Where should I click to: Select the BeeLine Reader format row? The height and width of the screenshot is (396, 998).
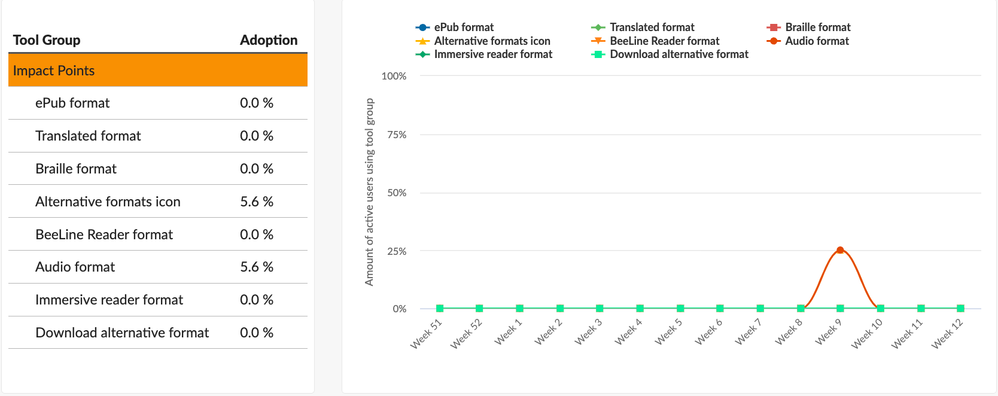point(158,234)
